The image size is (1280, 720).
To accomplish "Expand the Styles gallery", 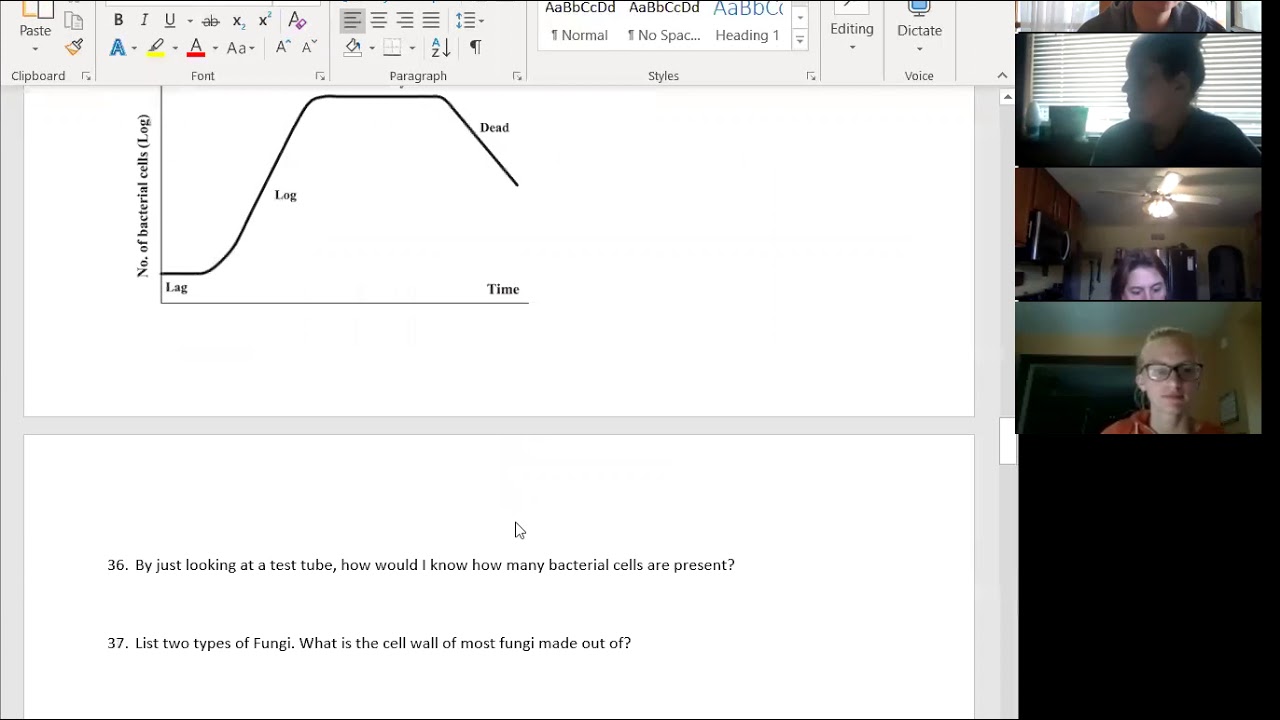I will click(x=800, y=40).
